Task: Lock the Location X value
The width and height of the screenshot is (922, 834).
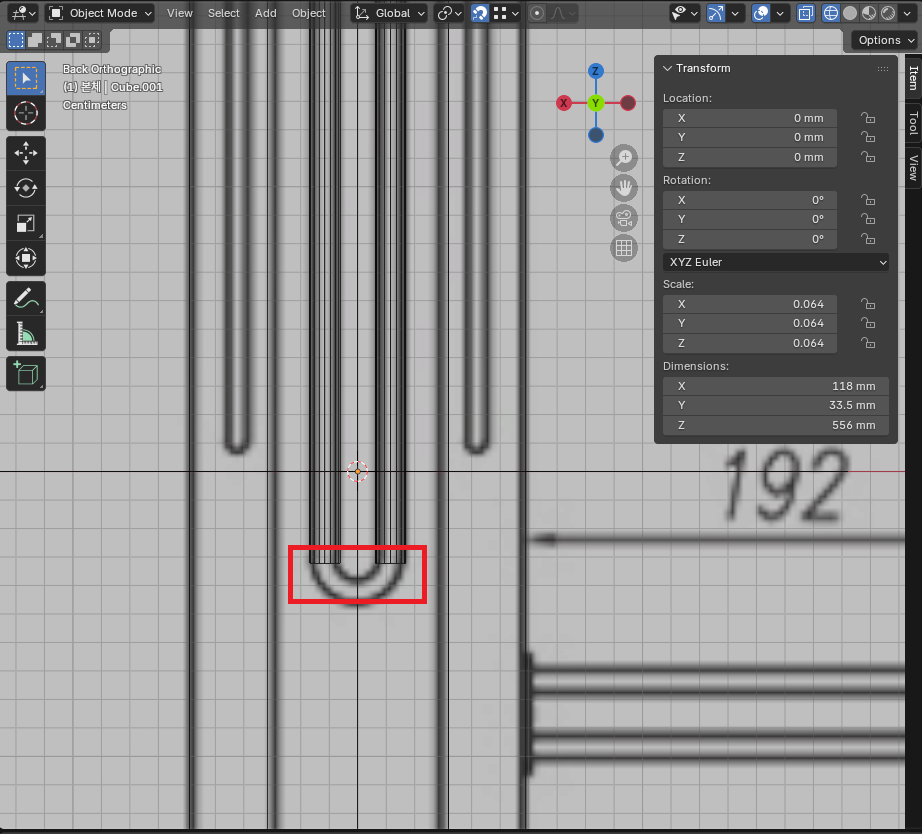Action: (868, 118)
